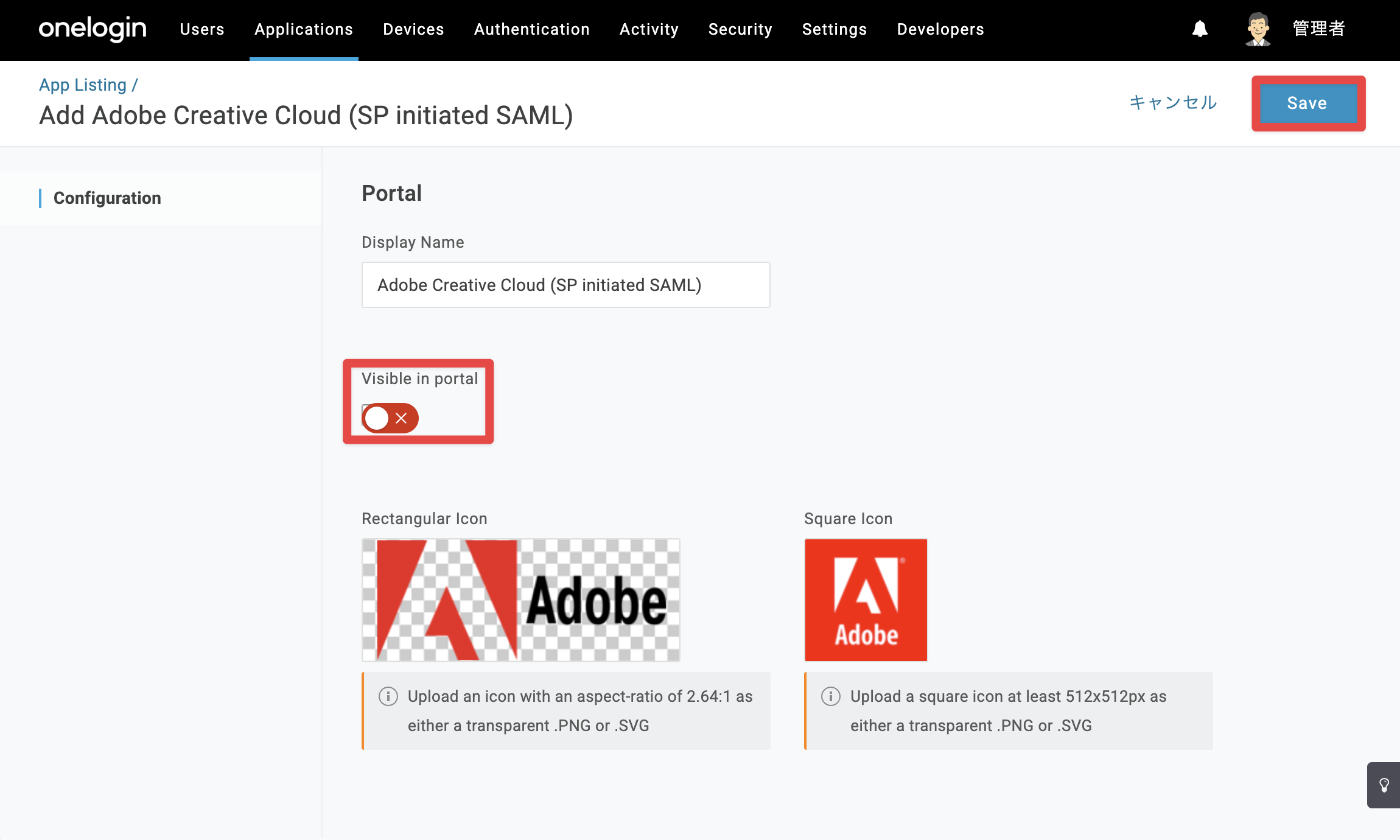Viewport: 1400px width, 840px height.
Task: Click the info icon under Rectangular Icon
Action: click(x=388, y=696)
